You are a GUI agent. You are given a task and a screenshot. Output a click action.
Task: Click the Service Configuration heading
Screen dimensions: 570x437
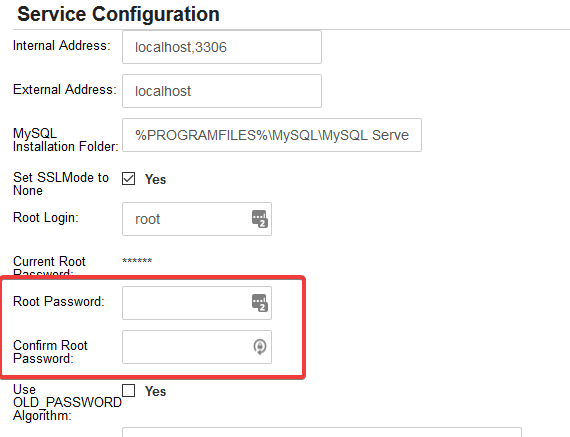[x=118, y=14]
